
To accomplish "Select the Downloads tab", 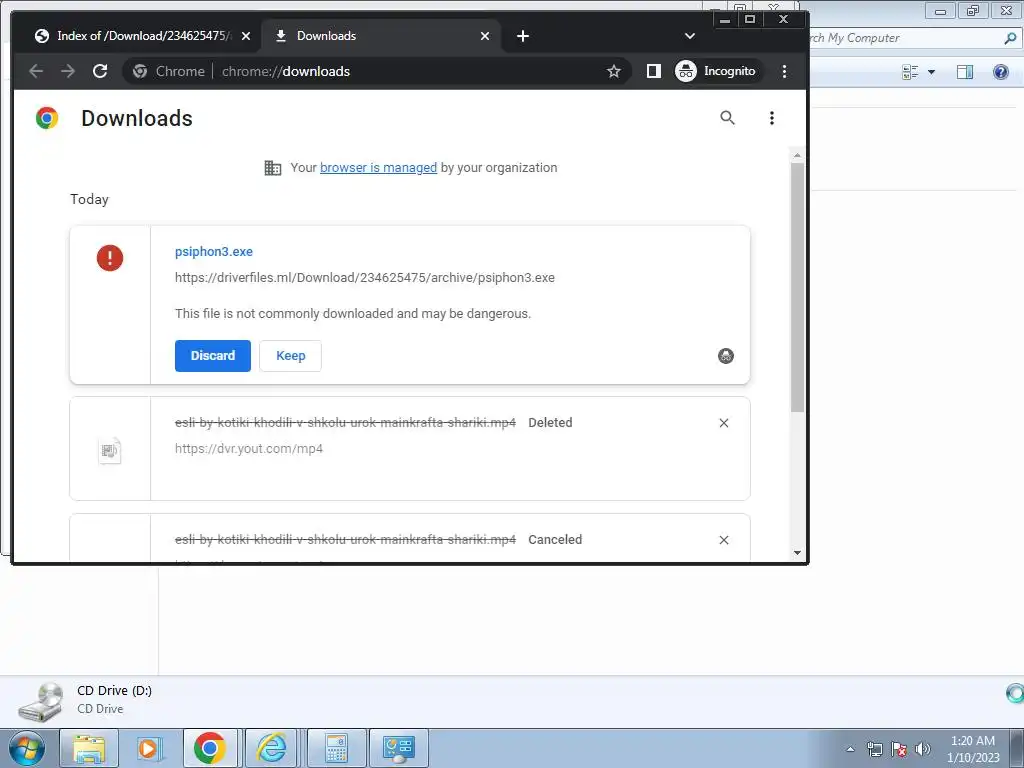I will point(381,36).
